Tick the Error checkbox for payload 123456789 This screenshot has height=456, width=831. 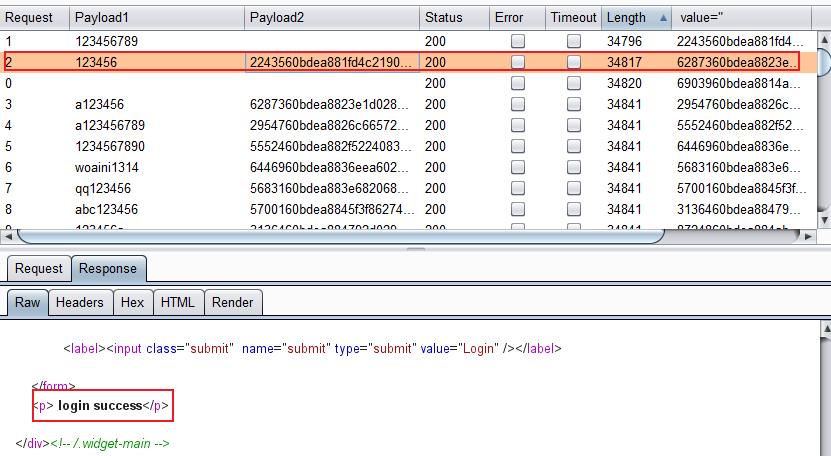(517, 41)
